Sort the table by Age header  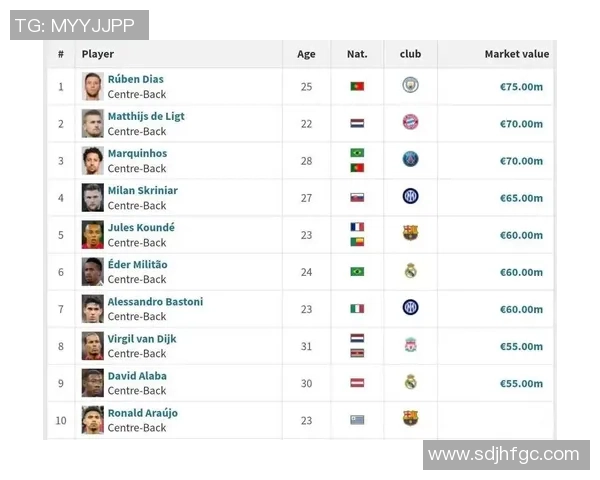pos(306,54)
